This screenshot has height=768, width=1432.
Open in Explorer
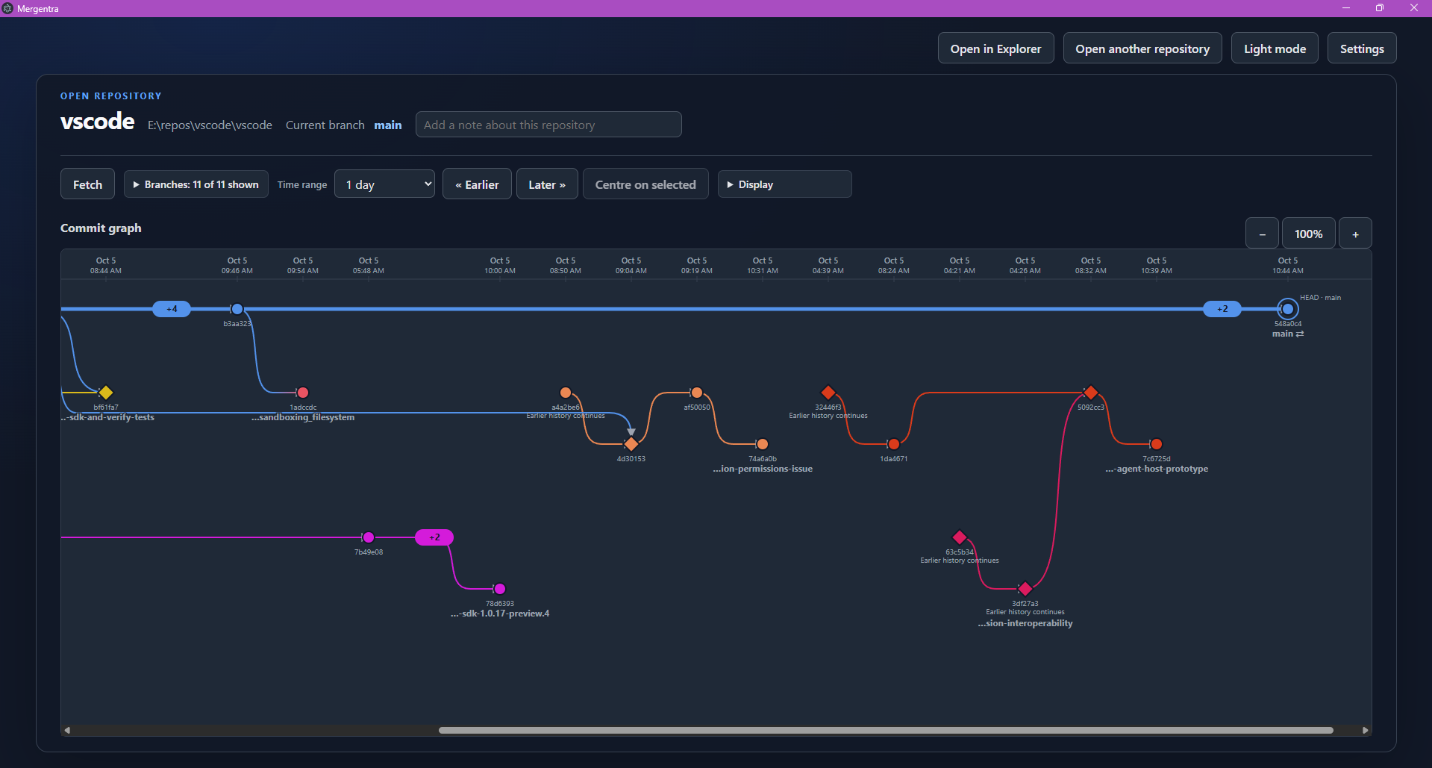click(996, 48)
